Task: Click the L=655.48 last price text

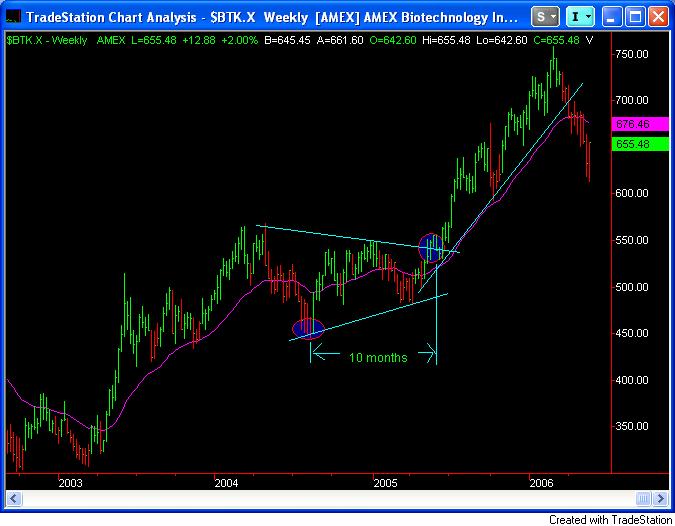Action: (154, 40)
